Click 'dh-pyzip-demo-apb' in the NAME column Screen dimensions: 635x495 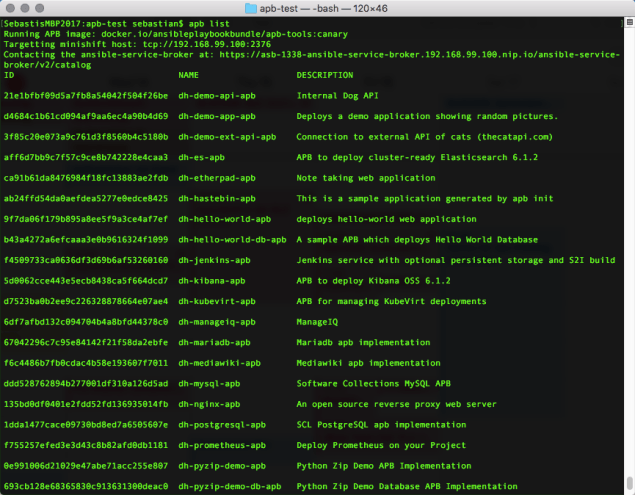pos(222,466)
